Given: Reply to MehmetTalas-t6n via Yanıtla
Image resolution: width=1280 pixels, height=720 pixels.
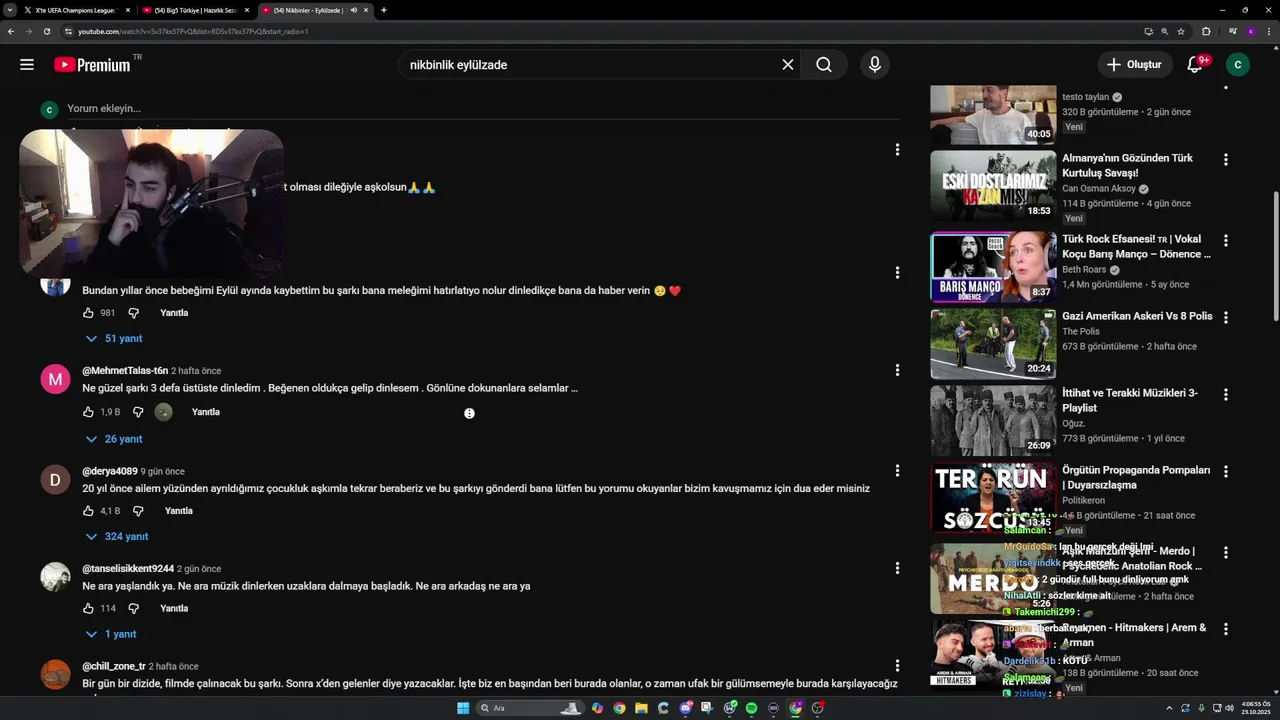Looking at the screenshot, I should coord(206,412).
